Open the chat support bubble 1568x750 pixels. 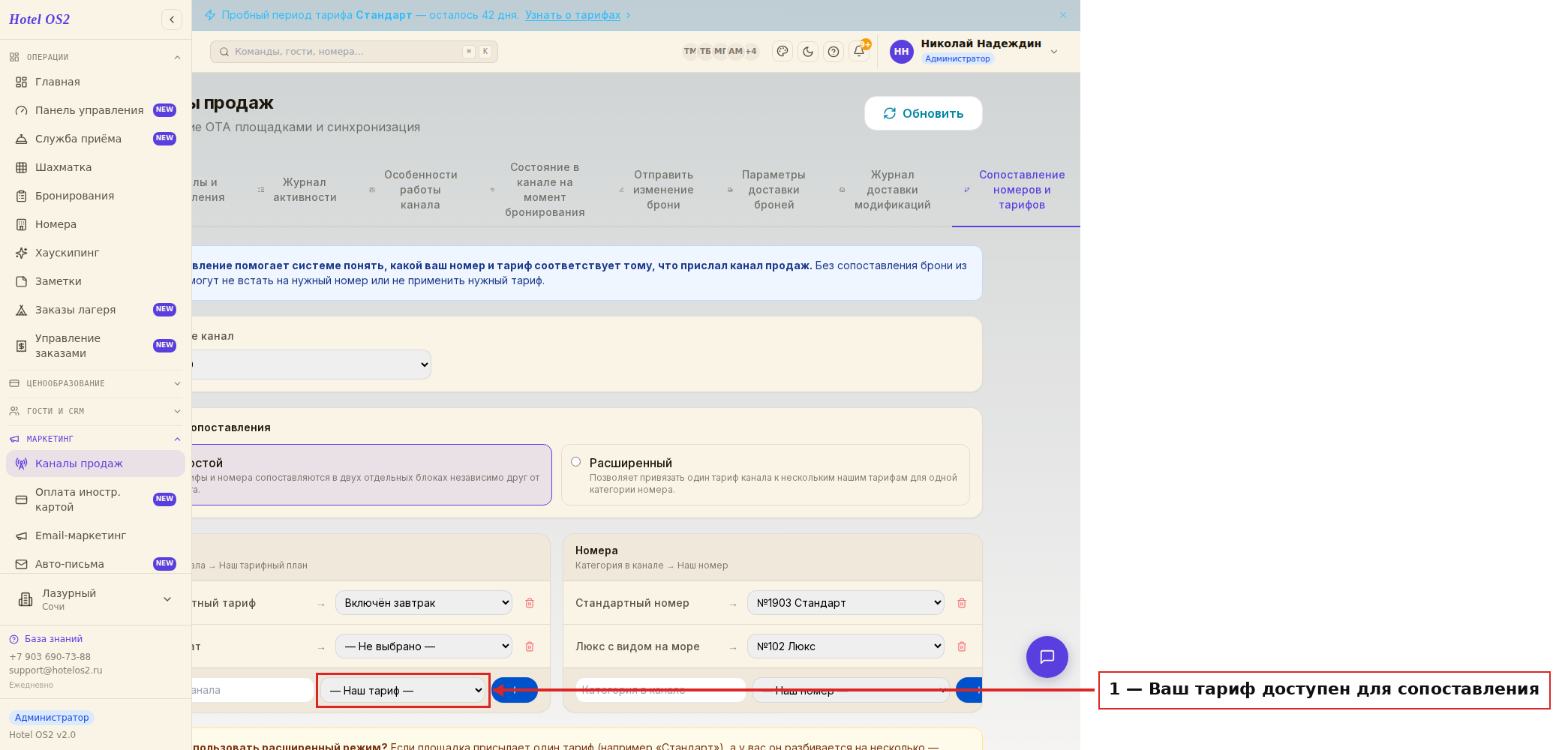tap(1047, 657)
